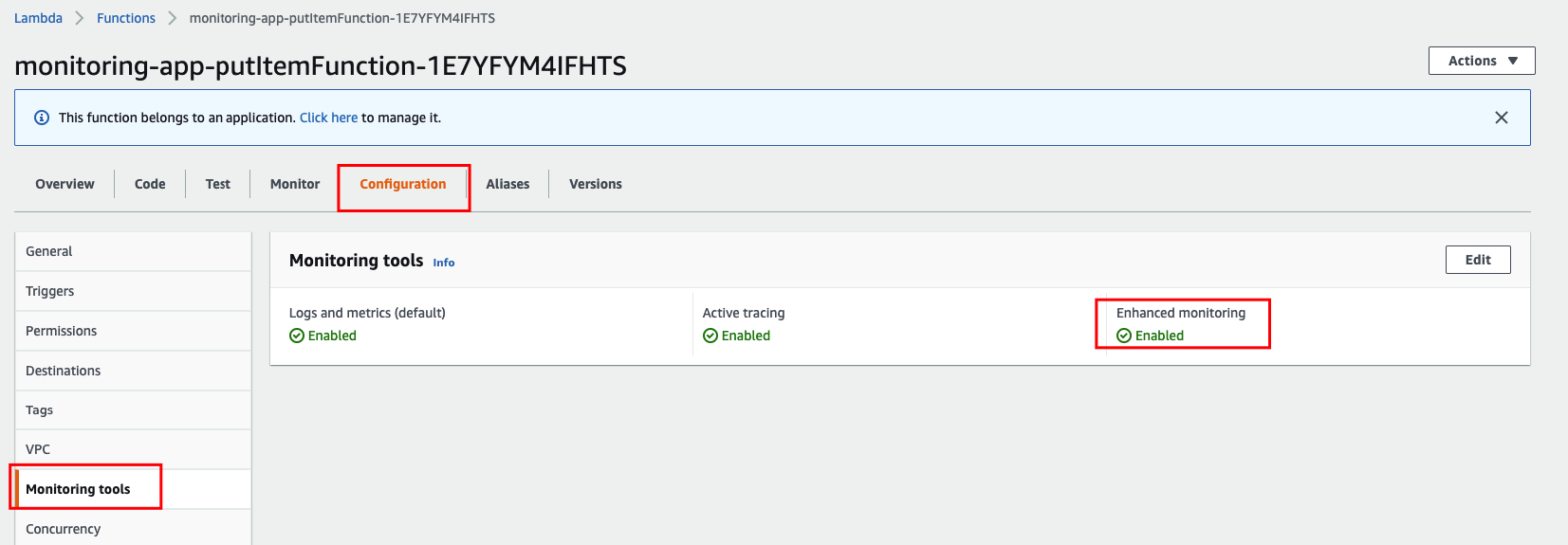Open the Aliases tab

coord(507,184)
